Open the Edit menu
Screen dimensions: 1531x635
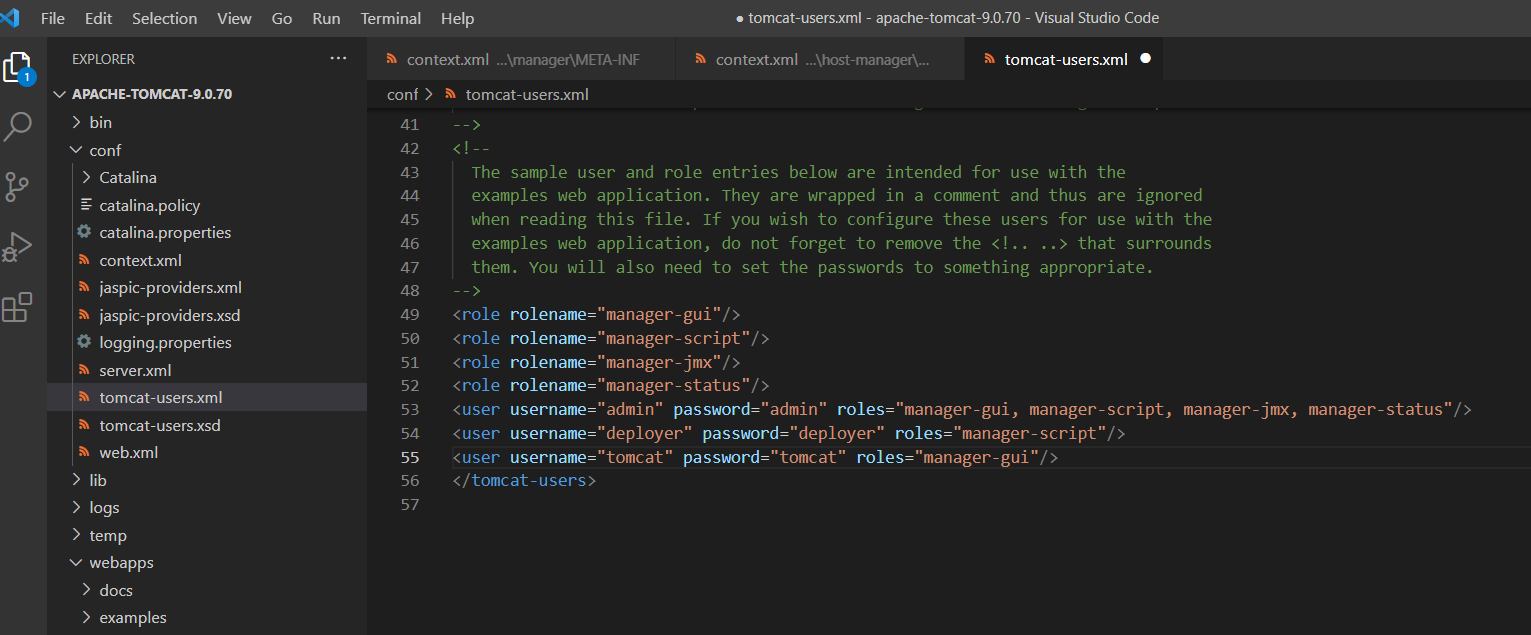tap(99, 18)
